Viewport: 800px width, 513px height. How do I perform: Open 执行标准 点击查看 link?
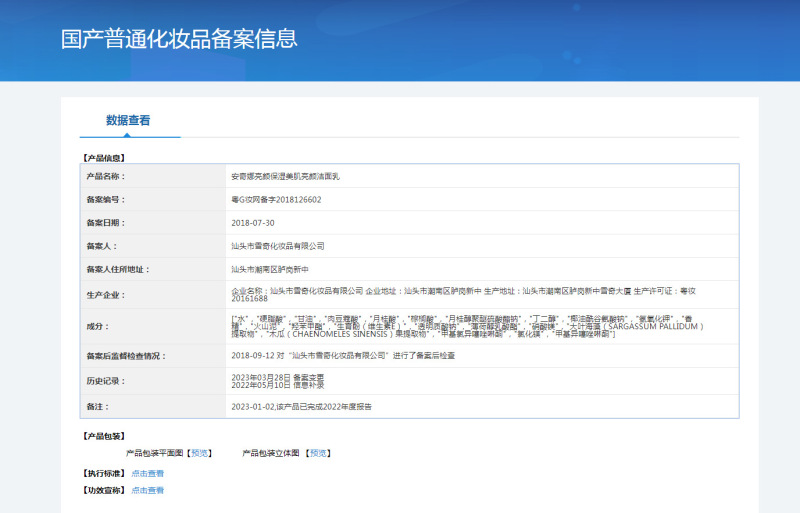(147, 474)
